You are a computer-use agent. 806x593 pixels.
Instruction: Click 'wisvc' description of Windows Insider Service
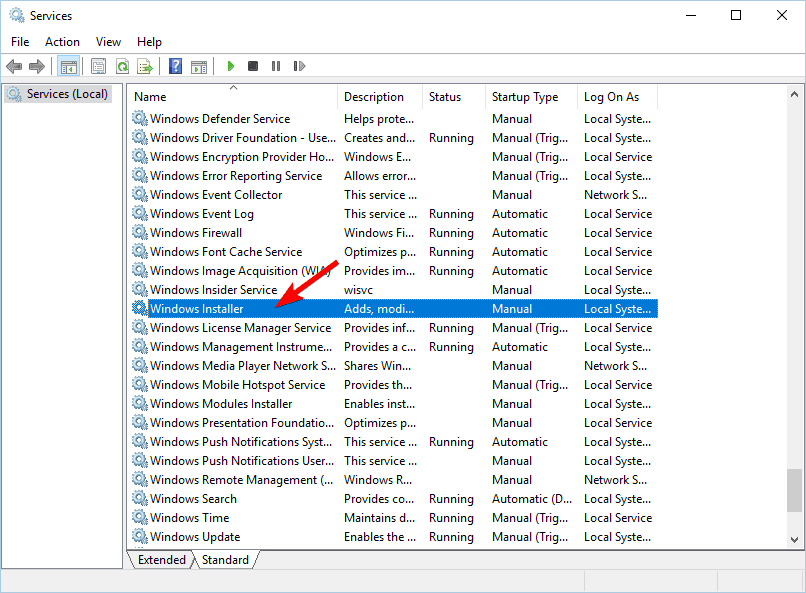coord(358,290)
